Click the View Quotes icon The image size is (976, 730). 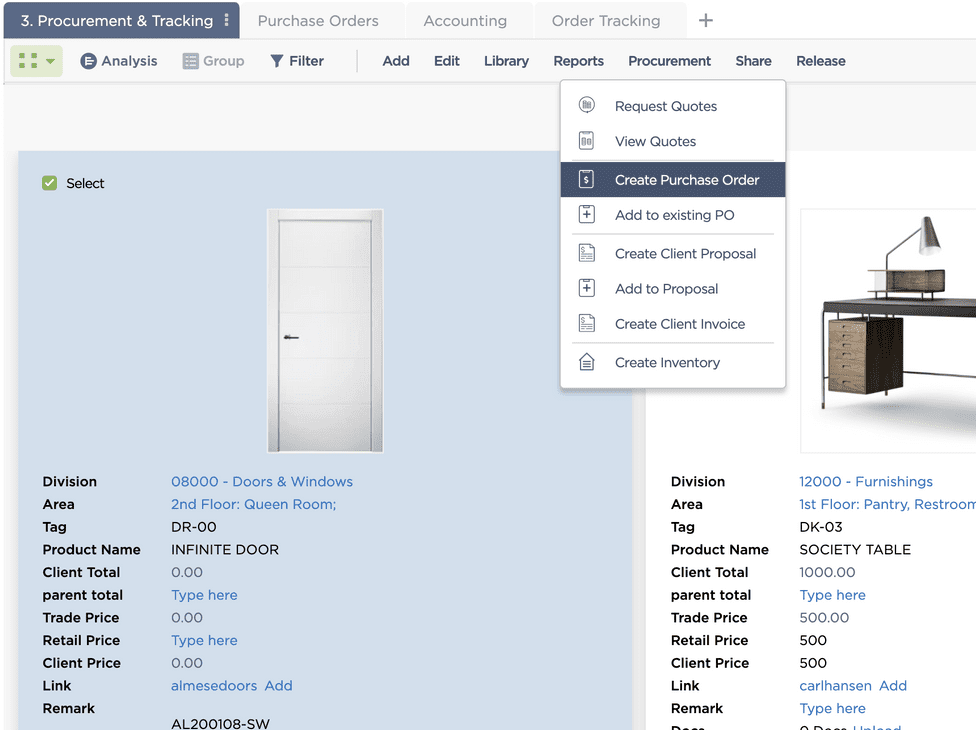[587, 141]
